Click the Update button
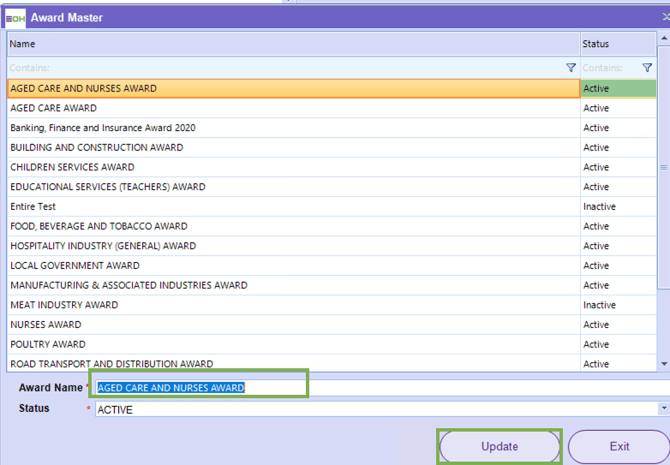670x465 pixels. coord(499,446)
